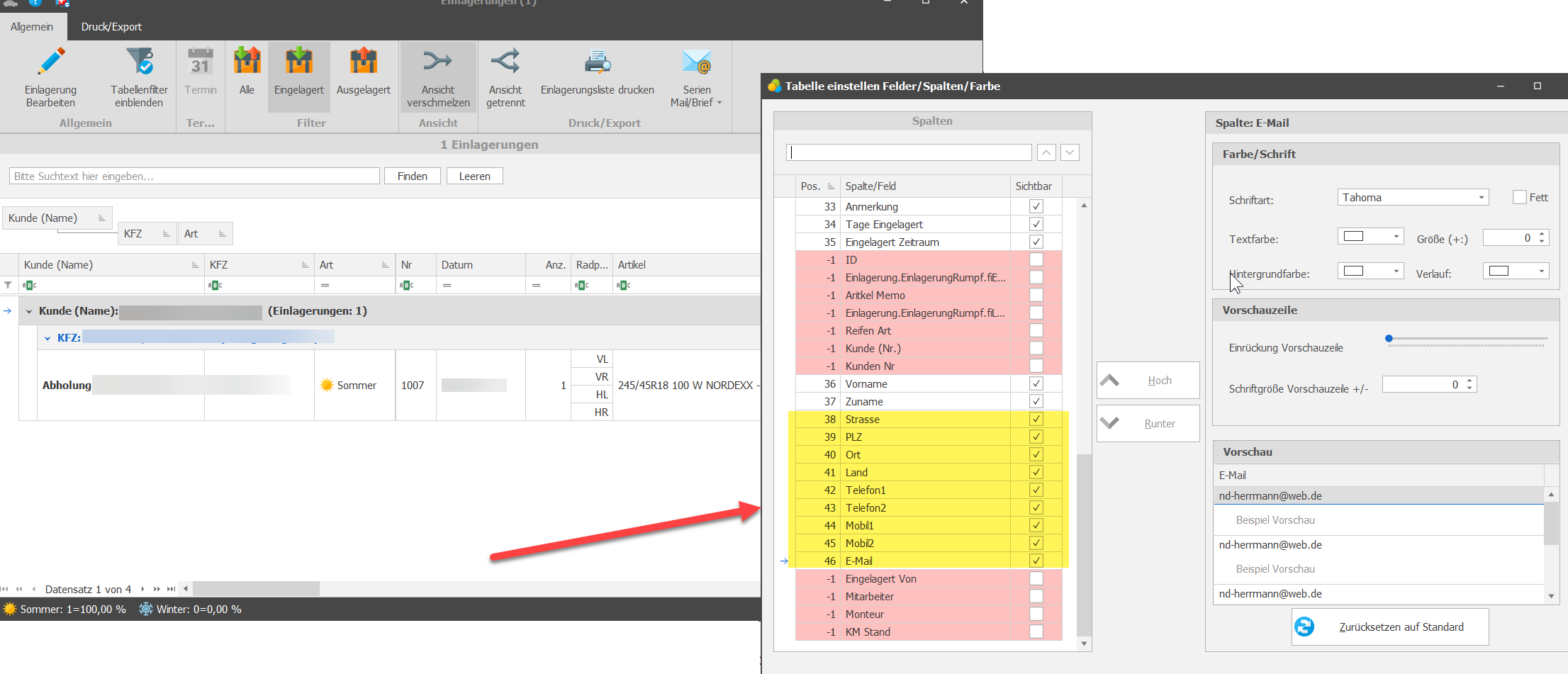Sort by Datum column header
This screenshot has height=674, width=1568.
(x=481, y=265)
